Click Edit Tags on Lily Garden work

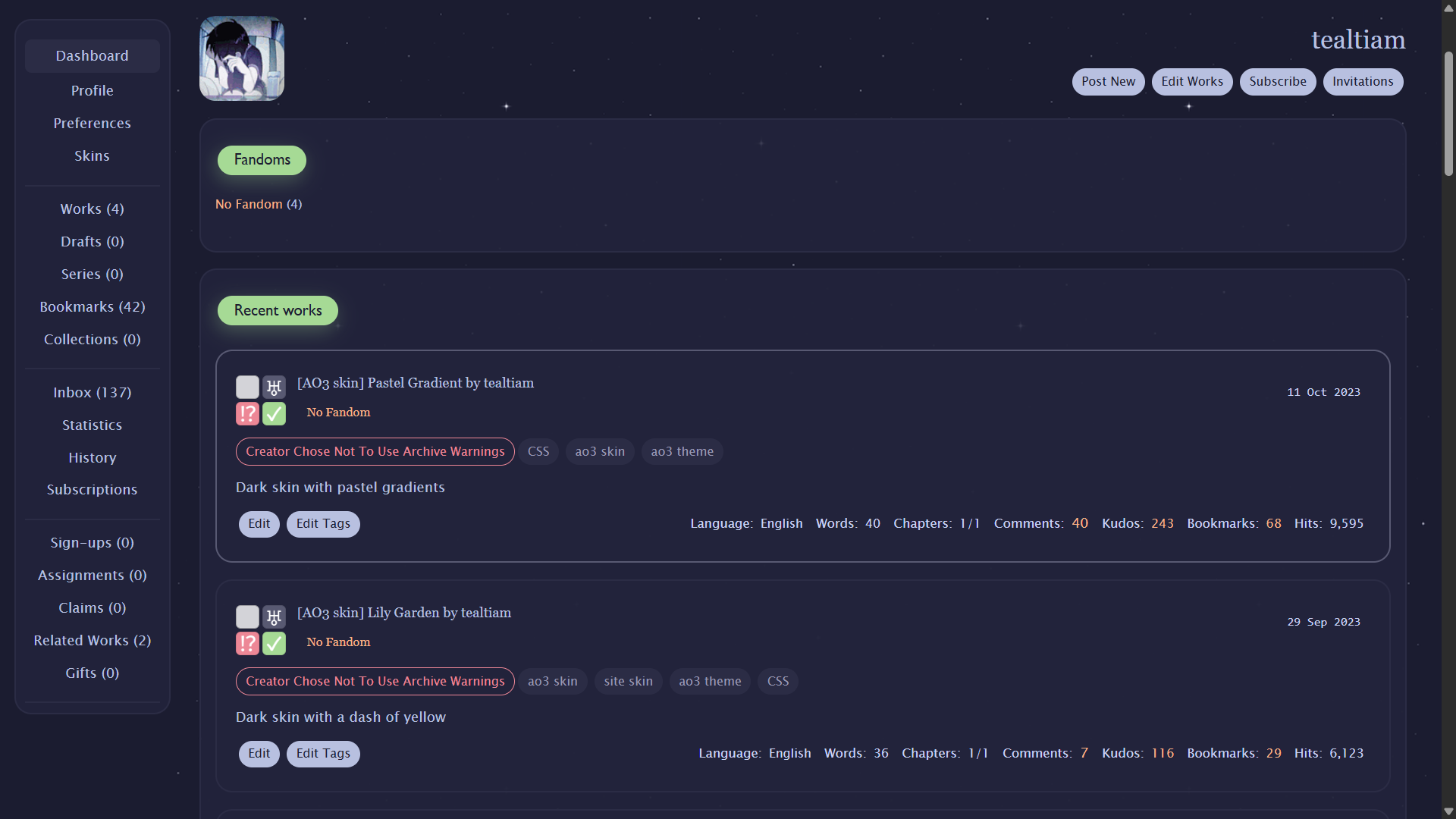323,754
